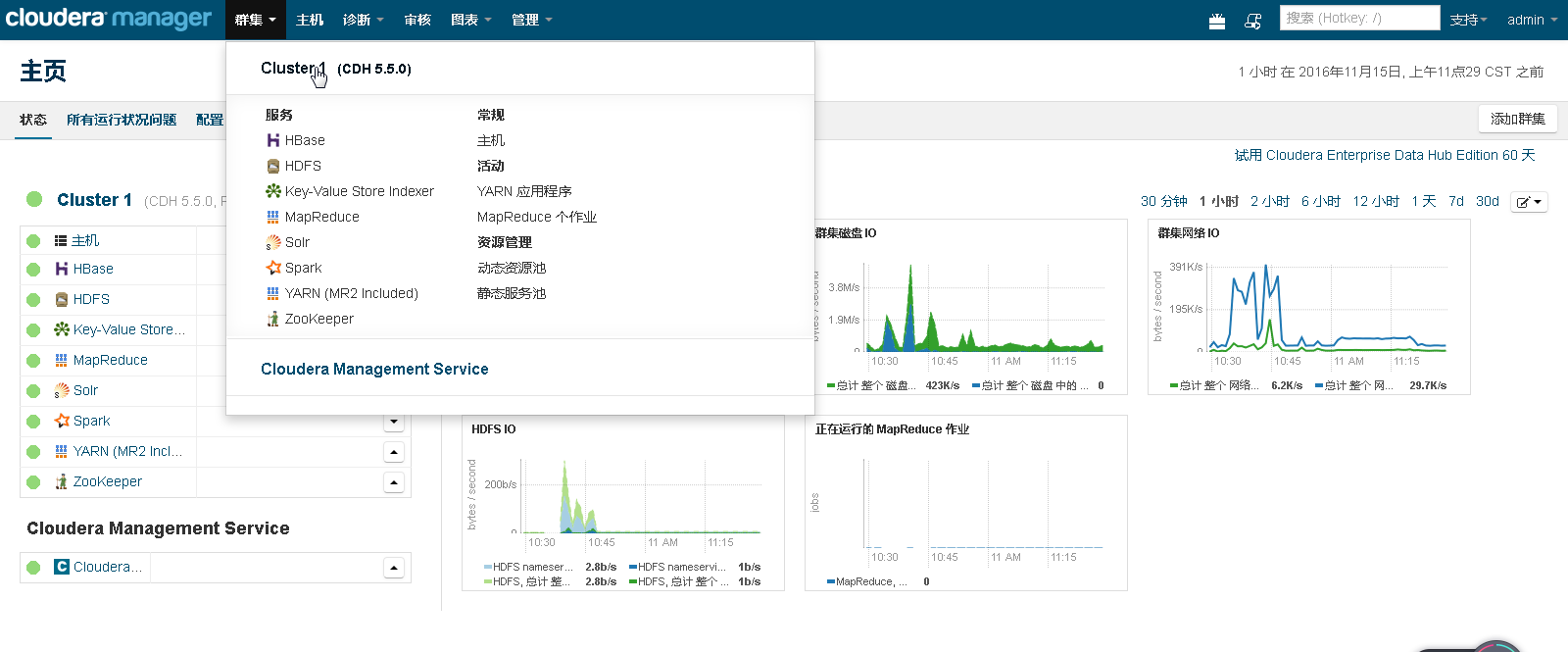Switch to the 配置 tab

tap(210, 120)
